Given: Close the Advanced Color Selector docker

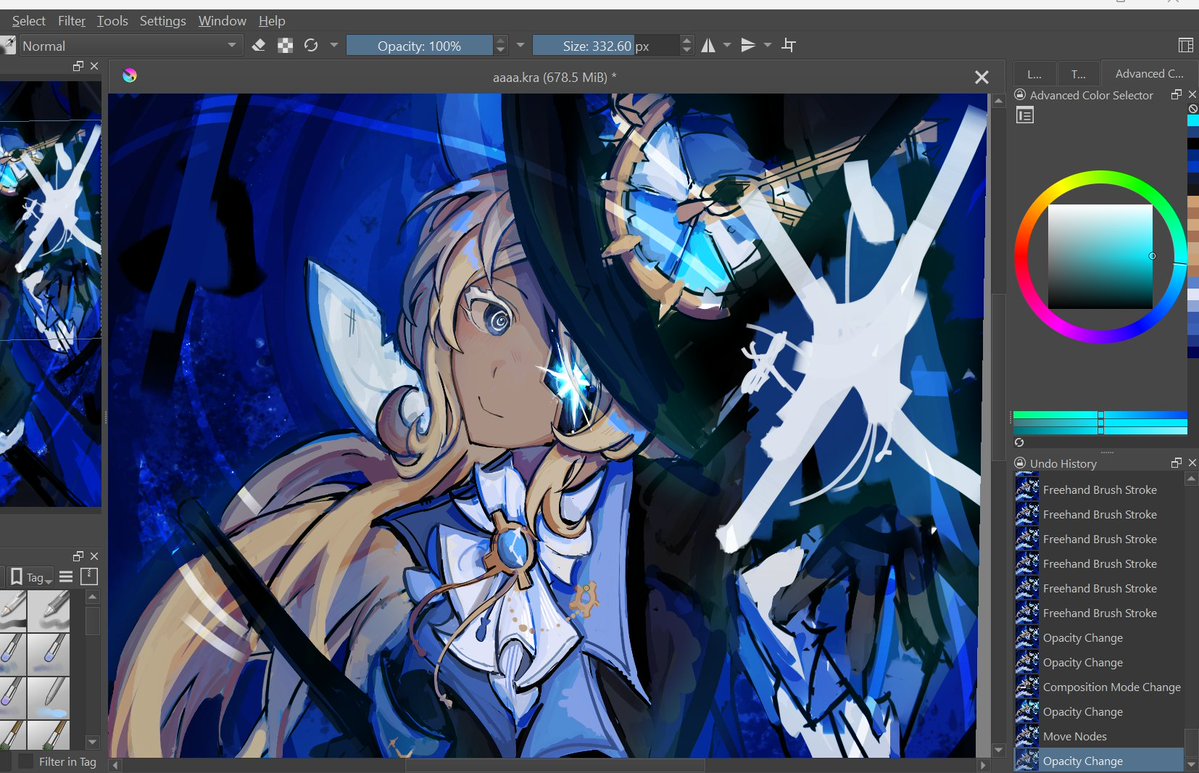Looking at the screenshot, I should [1192, 95].
